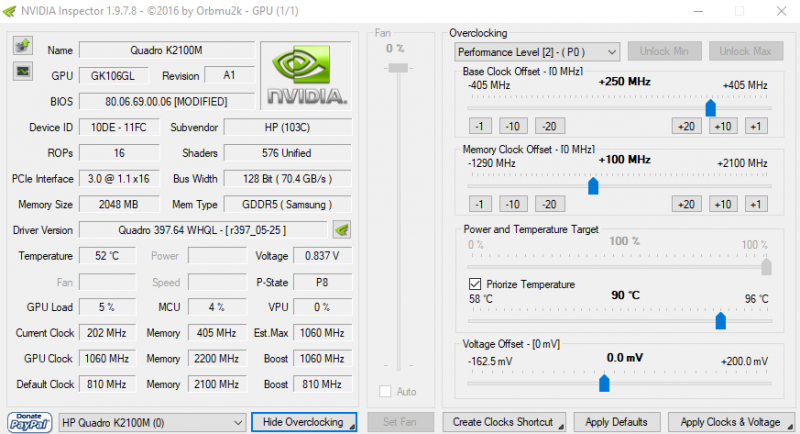
Task: Click the temperature target slider handle
Action: [x=720, y=321]
